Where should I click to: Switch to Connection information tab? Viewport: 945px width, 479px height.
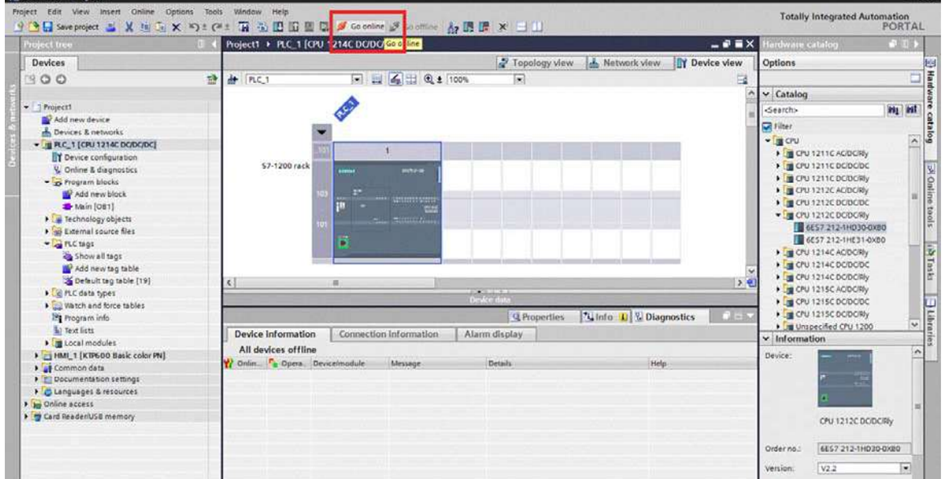(x=387, y=334)
